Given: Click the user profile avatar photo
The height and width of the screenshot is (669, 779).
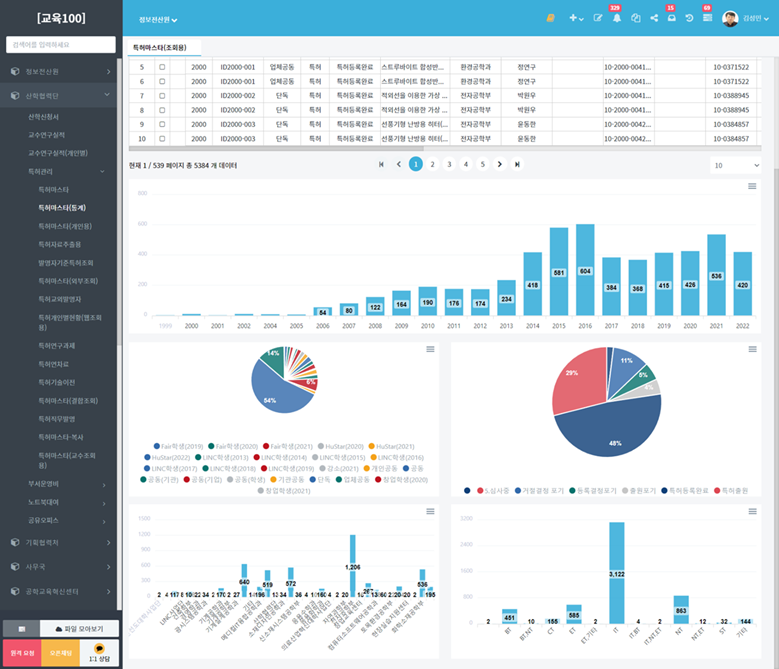Looking at the screenshot, I should point(730,19).
